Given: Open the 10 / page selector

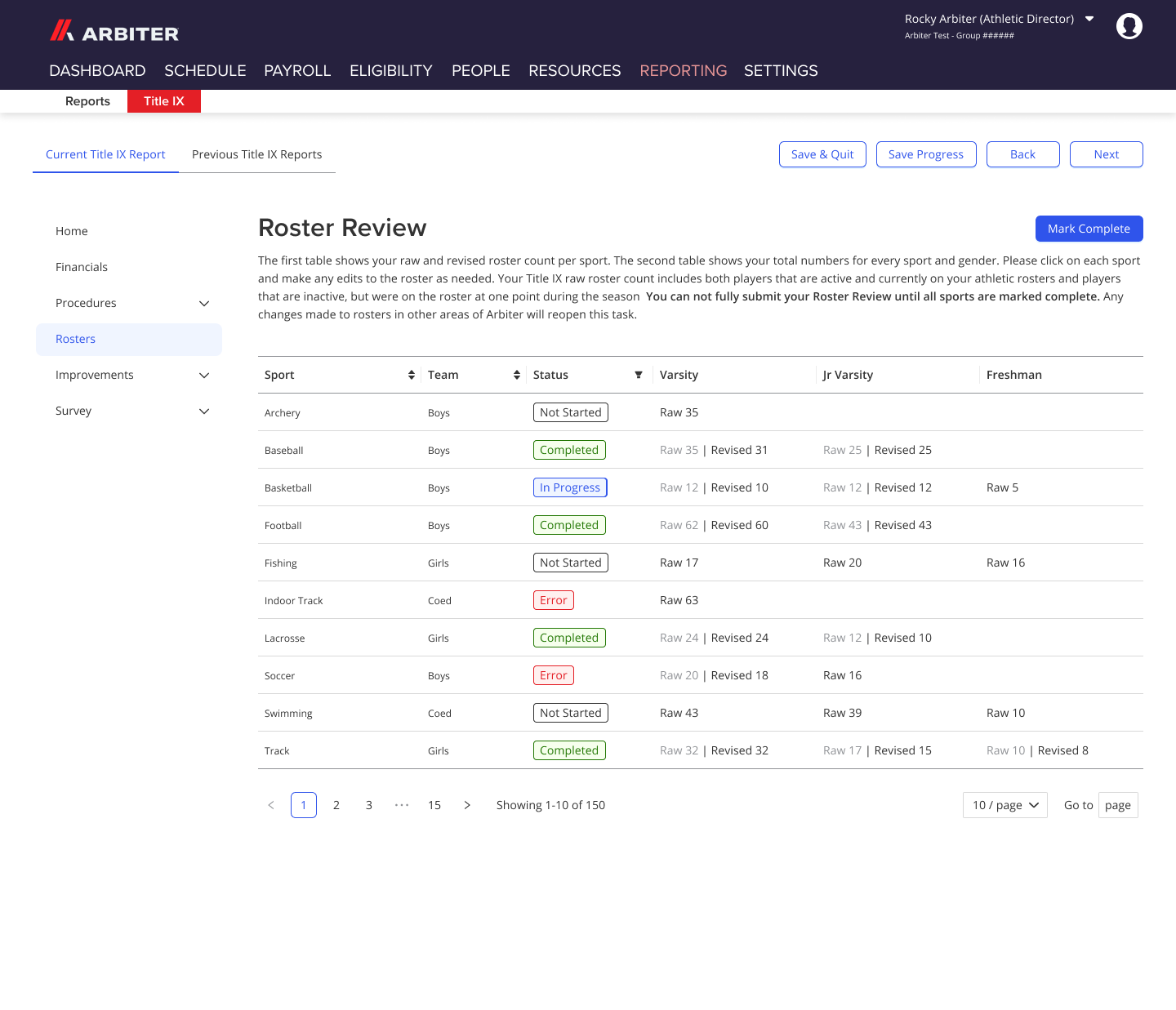Looking at the screenshot, I should pyautogui.click(x=1004, y=805).
